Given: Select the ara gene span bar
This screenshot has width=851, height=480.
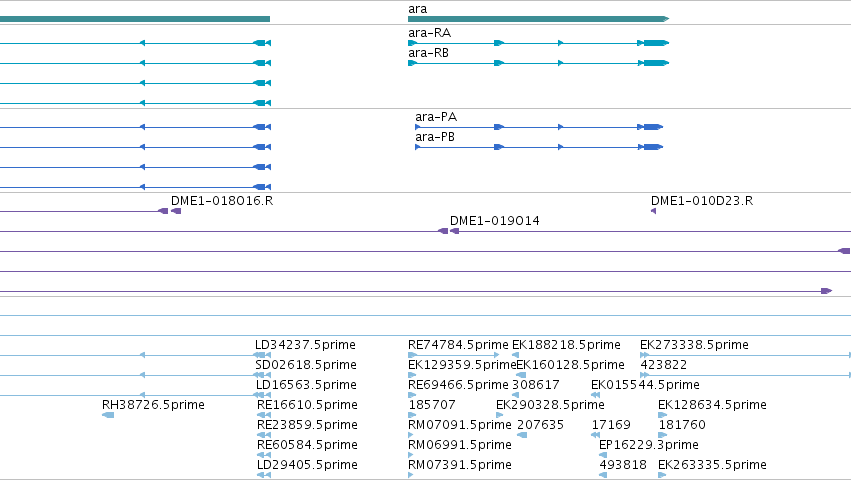Looking at the screenshot, I should [538, 19].
